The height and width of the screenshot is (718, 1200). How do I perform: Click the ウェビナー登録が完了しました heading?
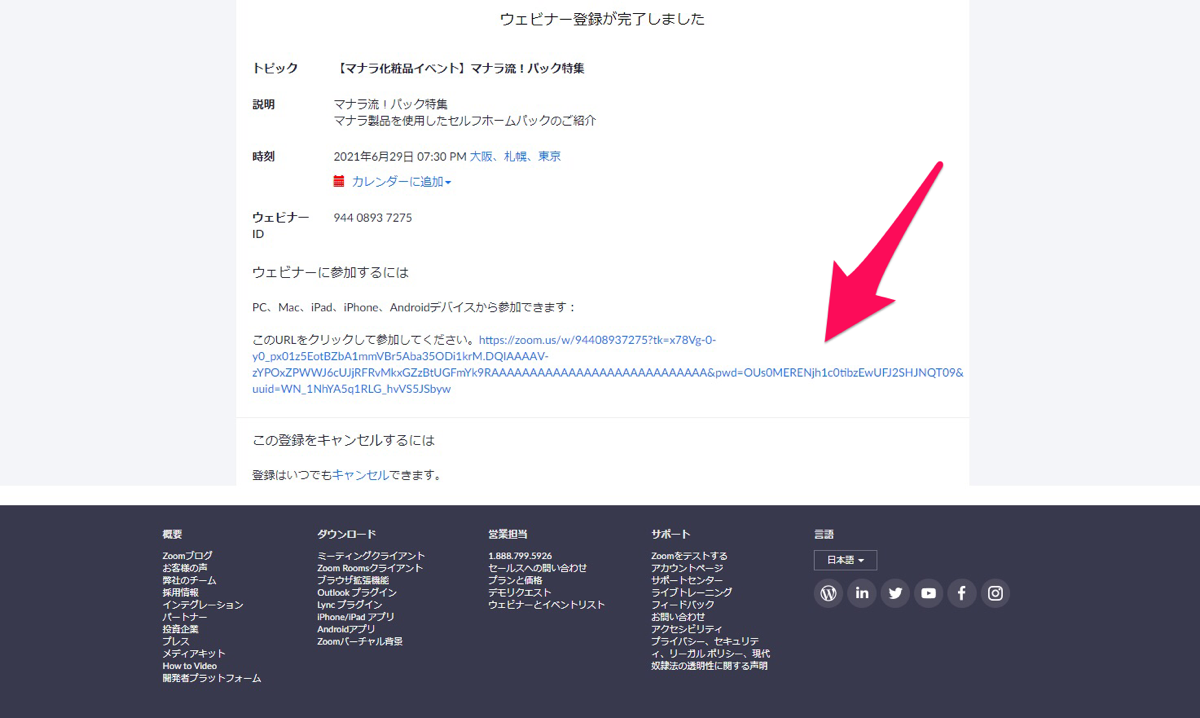[x=603, y=19]
